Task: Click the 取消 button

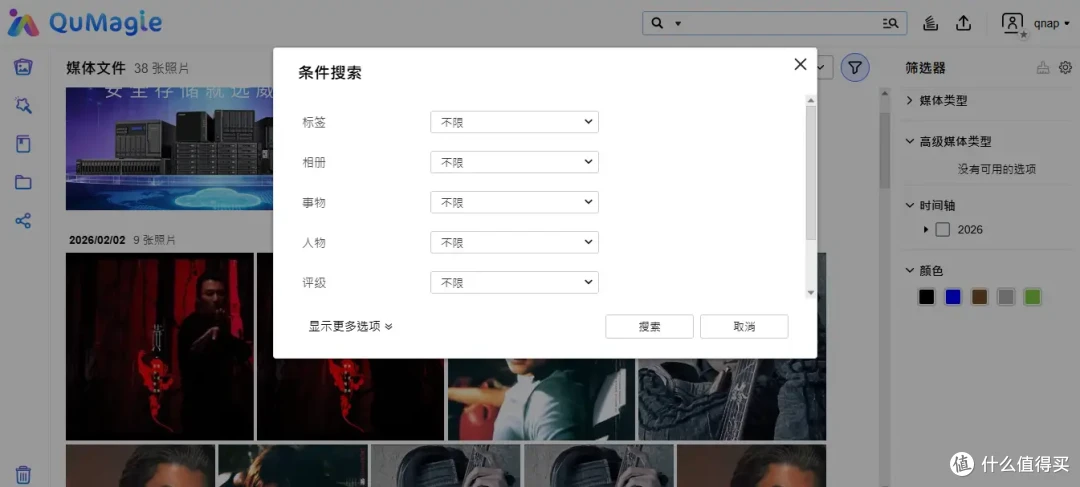Action: pos(745,327)
